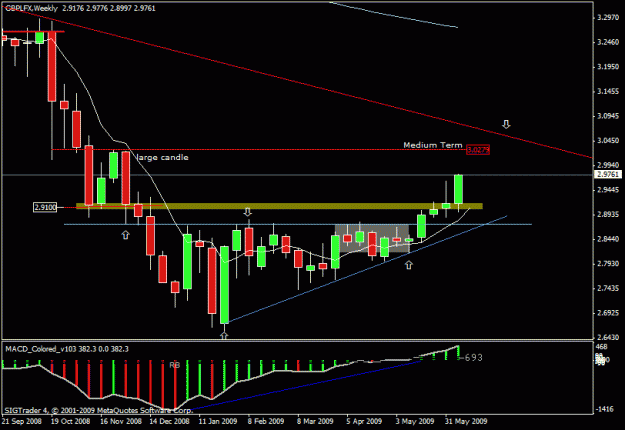The image size is (625, 430).
Task: Click the 16 Nov 2008 date label
Action: [x=121, y=421]
